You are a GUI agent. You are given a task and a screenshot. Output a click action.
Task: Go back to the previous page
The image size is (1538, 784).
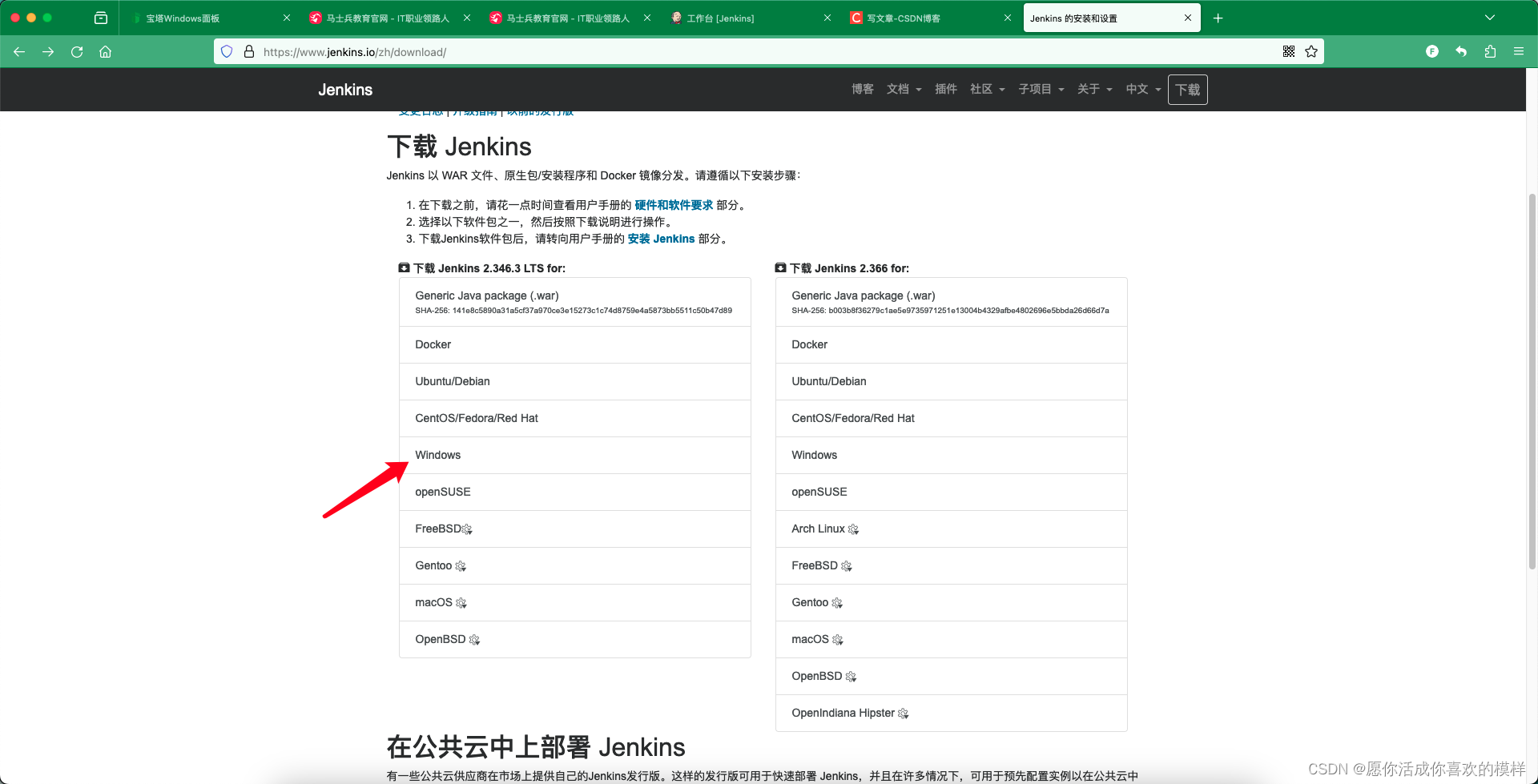pos(19,52)
